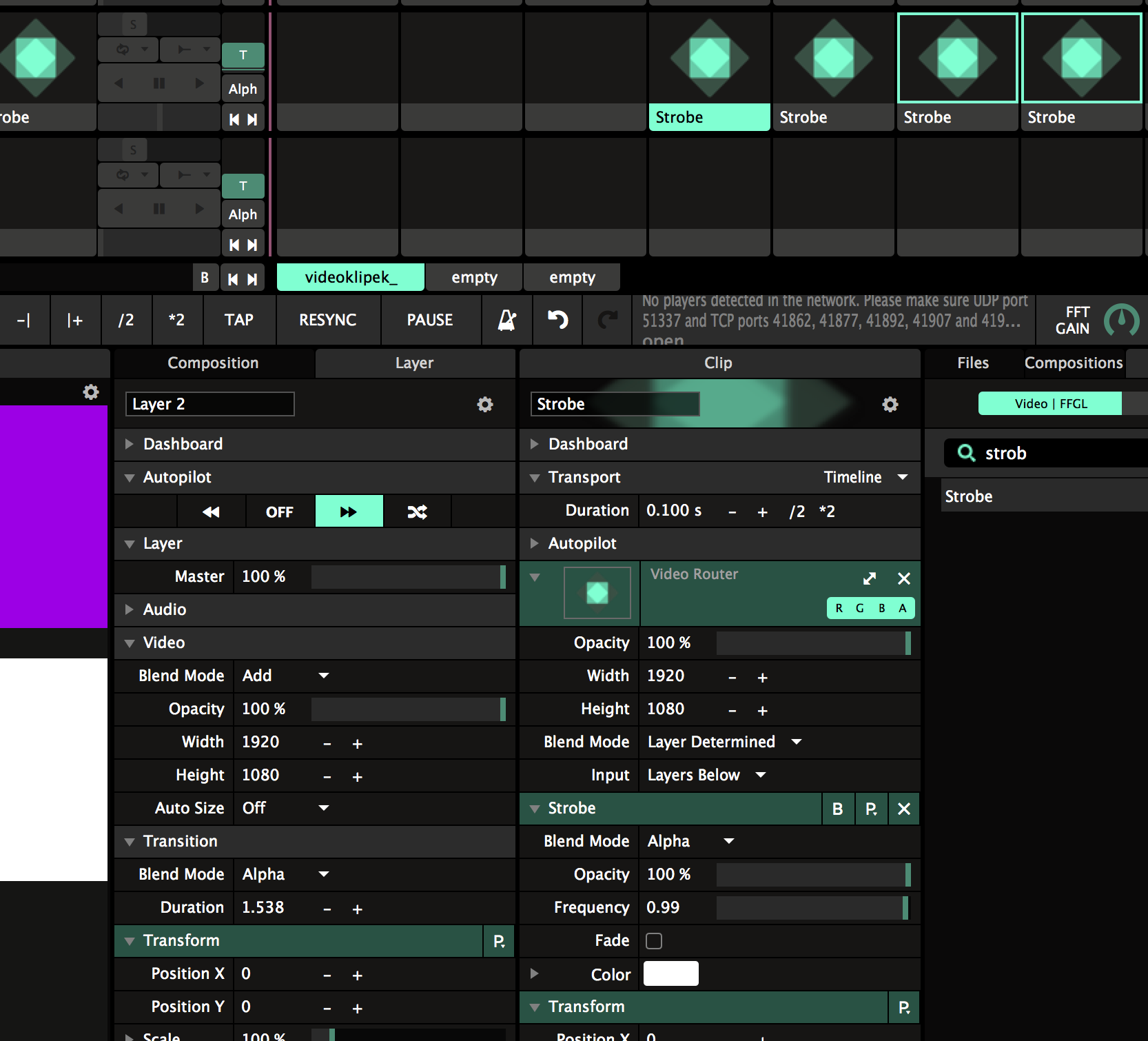Set Autopilot to play previous clip
Image resolution: width=1148 pixels, height=1041 pixels.
pyautogui.click(x=212, y=512)
